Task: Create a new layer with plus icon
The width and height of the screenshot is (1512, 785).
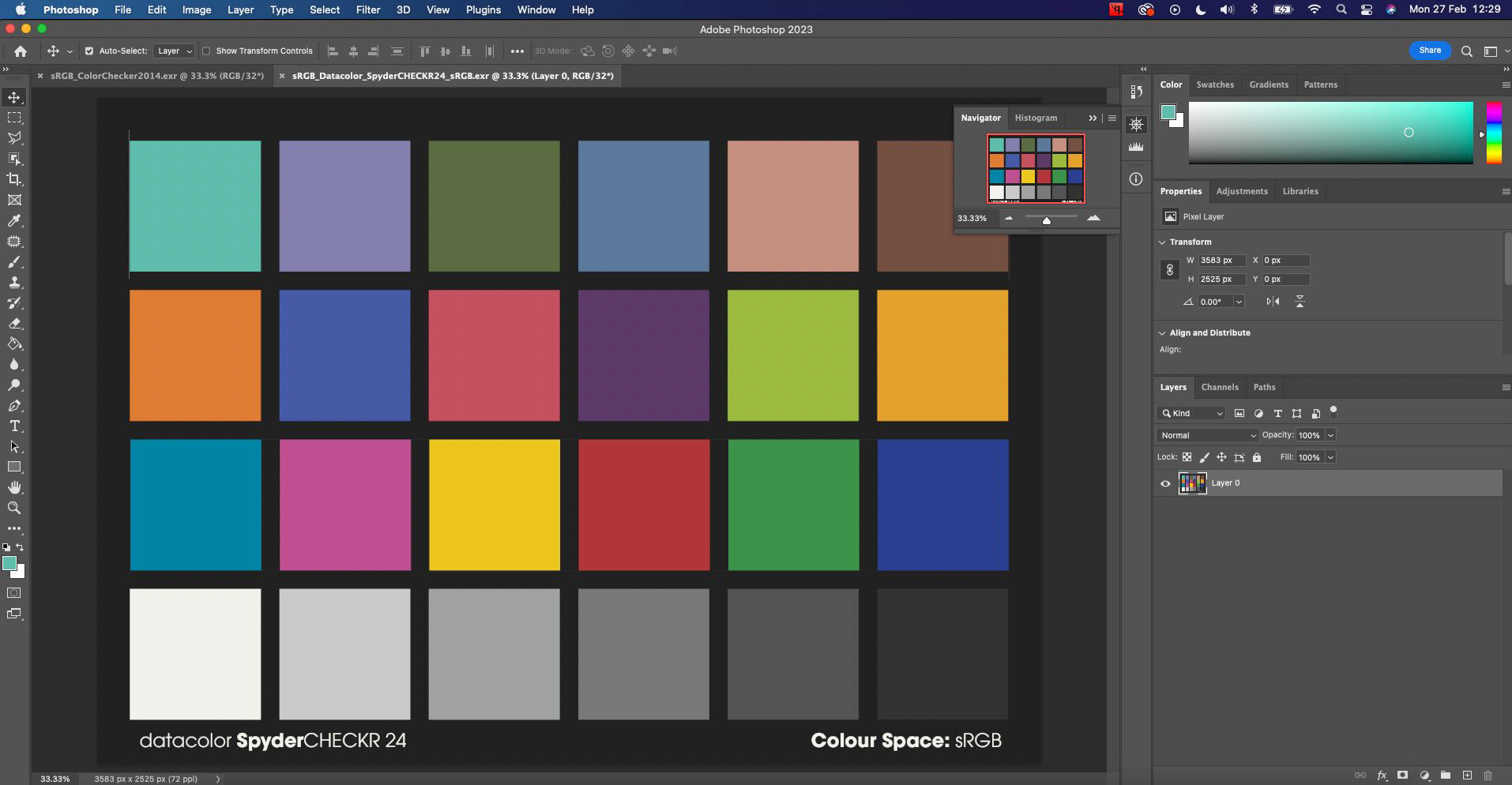Action: pos(1467,776)
